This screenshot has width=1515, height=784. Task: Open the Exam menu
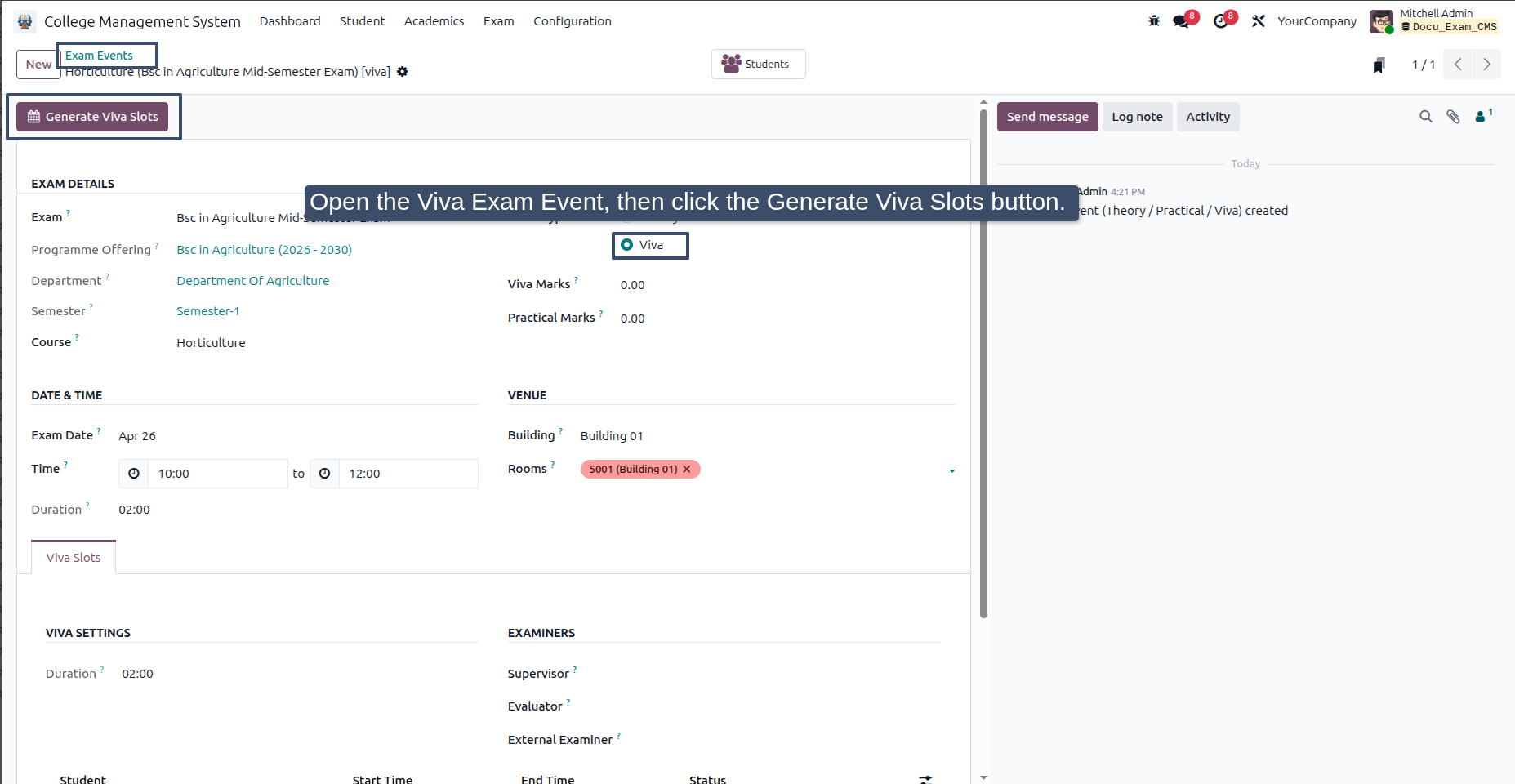click(499, 21)
